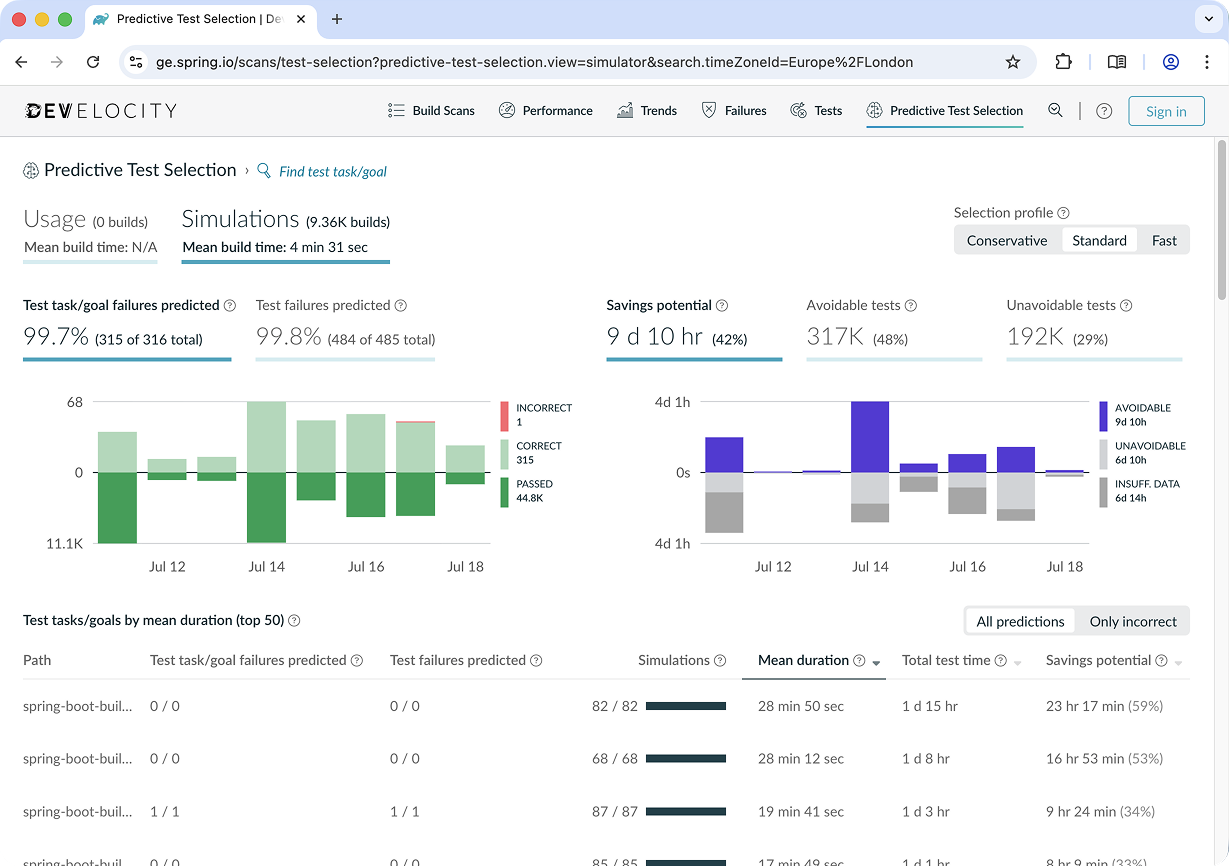Sort table by Mean duration arrow

point(877,663)
